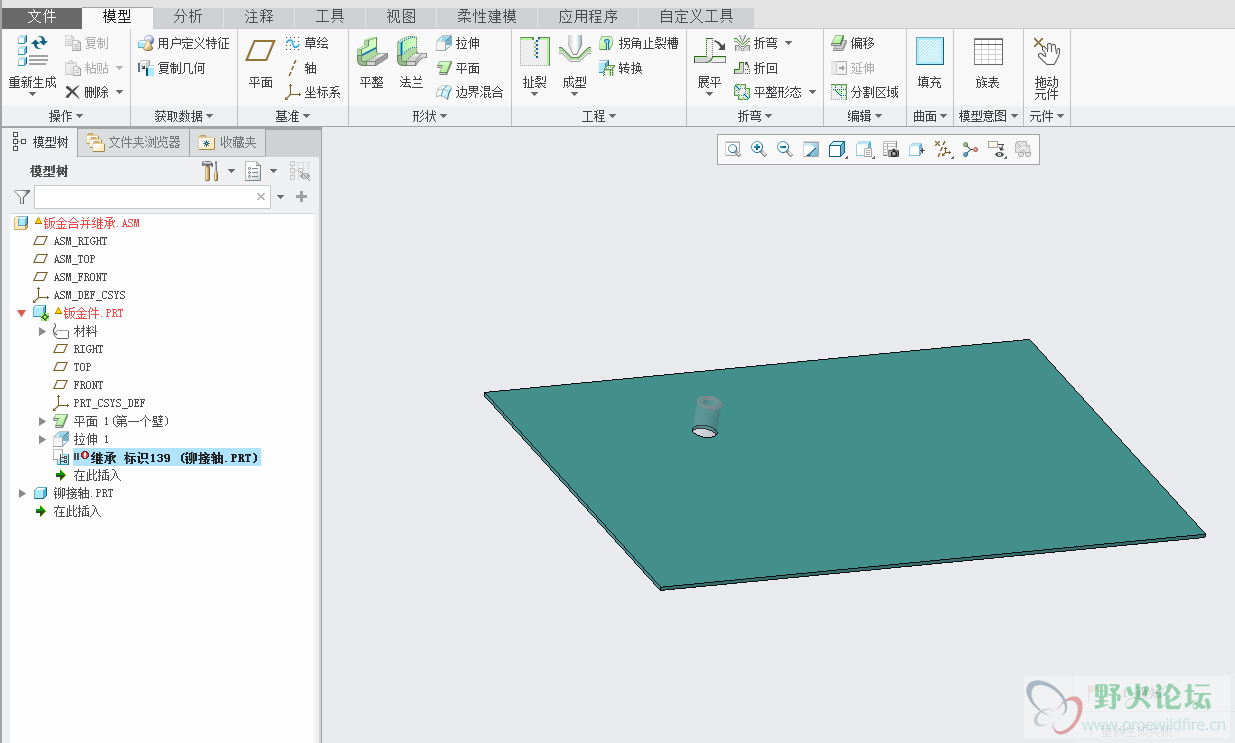Click the 删除 (Delete) button

coord(95,92)
